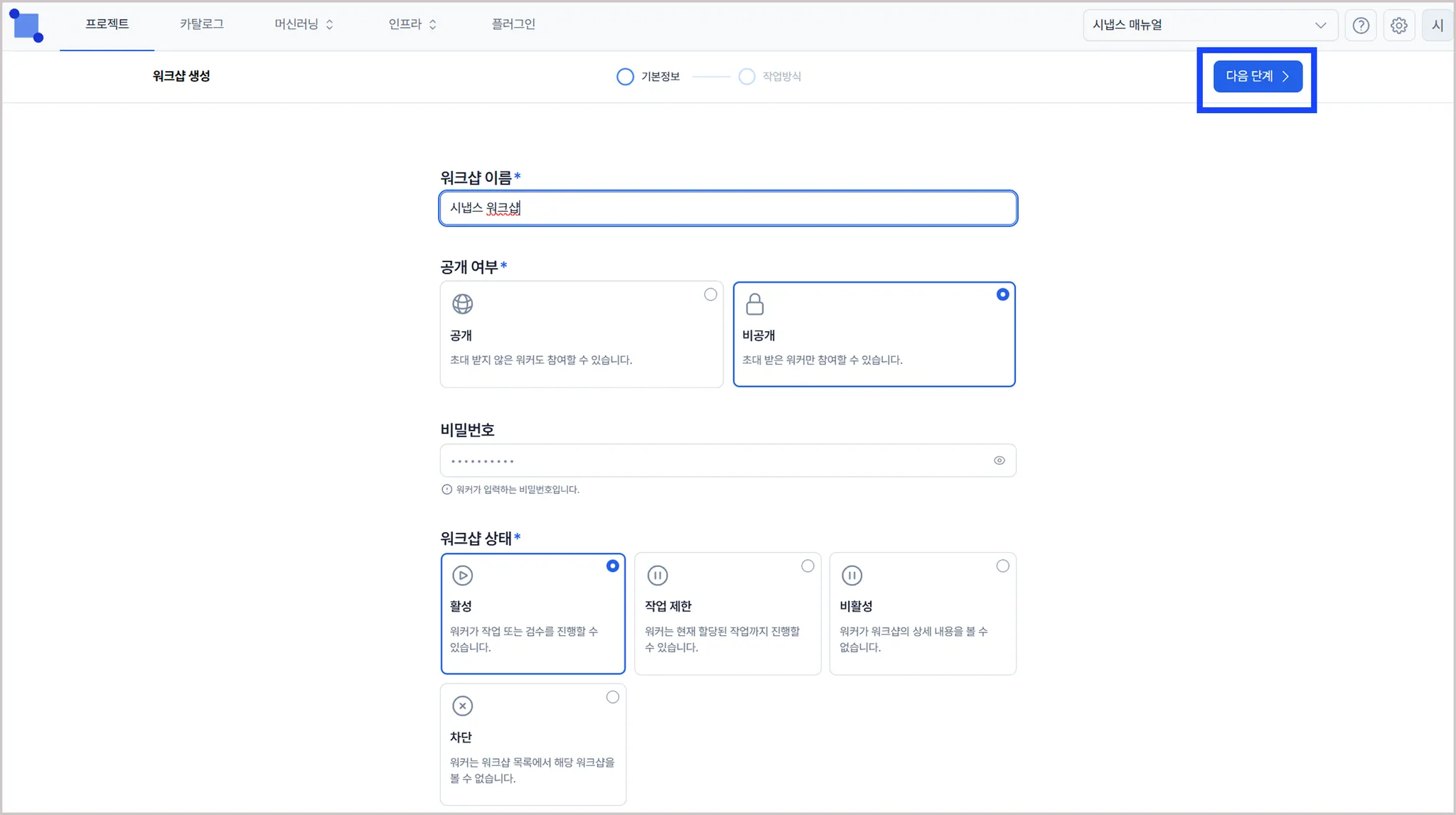This screenshot has height=815, width=1456.
Task: Expand the 머신러닝 menu
Action: [x=304, y=24]
